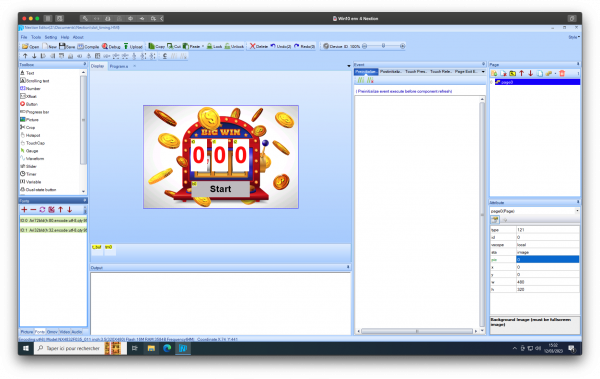Screen dimensions: 600x379
Task: Click the Upload icon
Action: pyautogui.click(x=133, y=46)
